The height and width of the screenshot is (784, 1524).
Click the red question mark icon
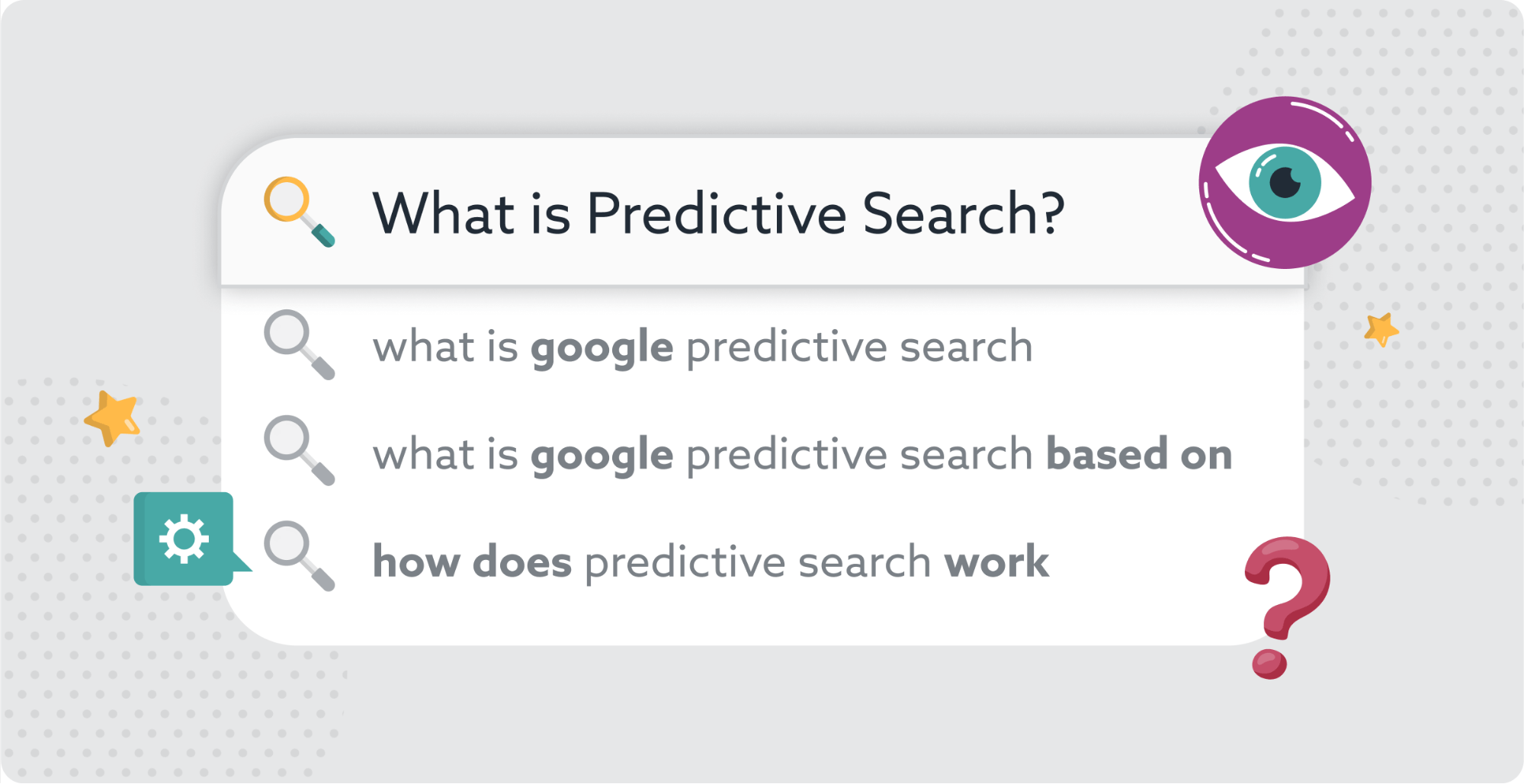[x=1287, y=606]
